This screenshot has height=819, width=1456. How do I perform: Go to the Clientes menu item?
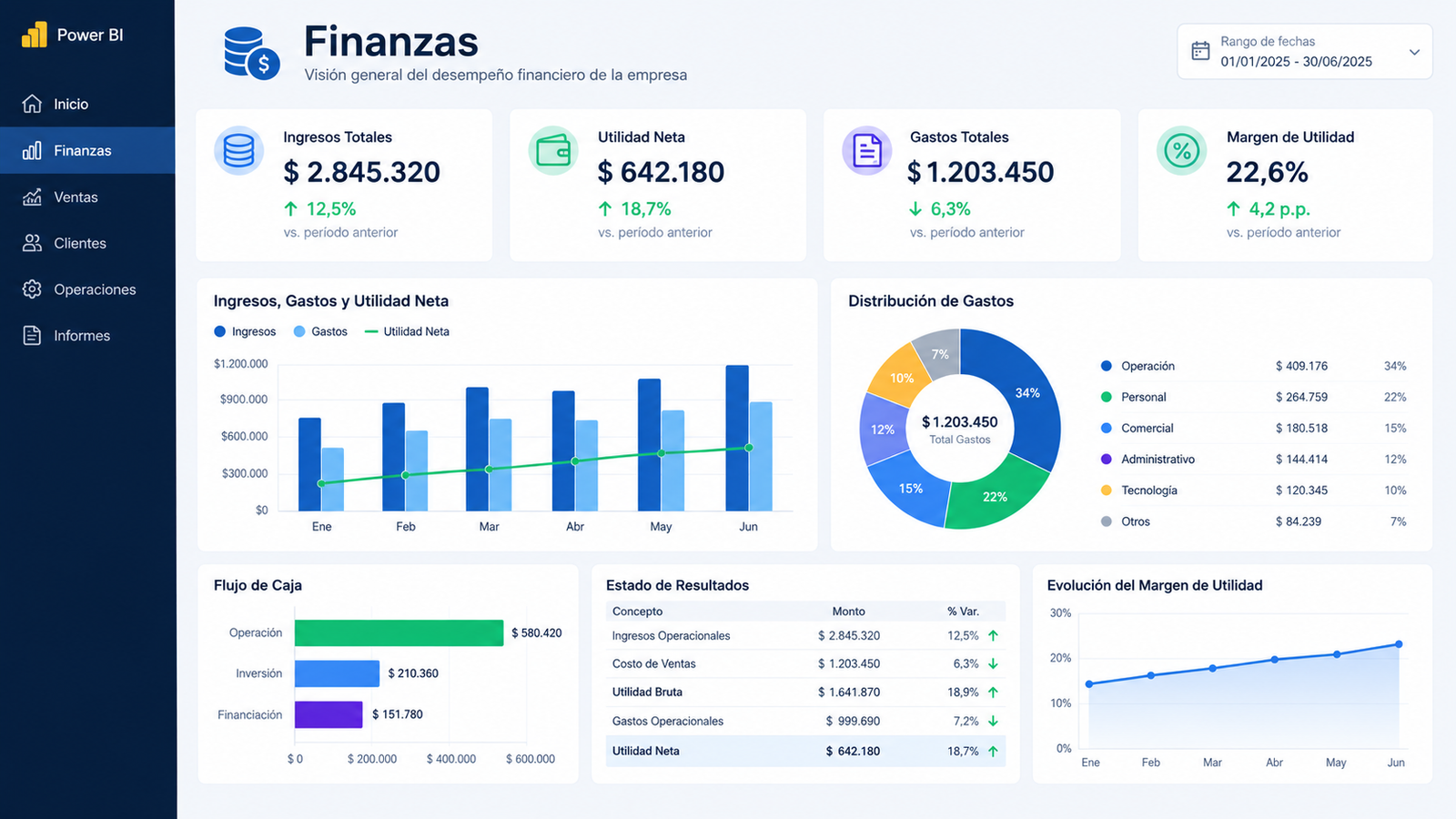[x=87, y=243]
